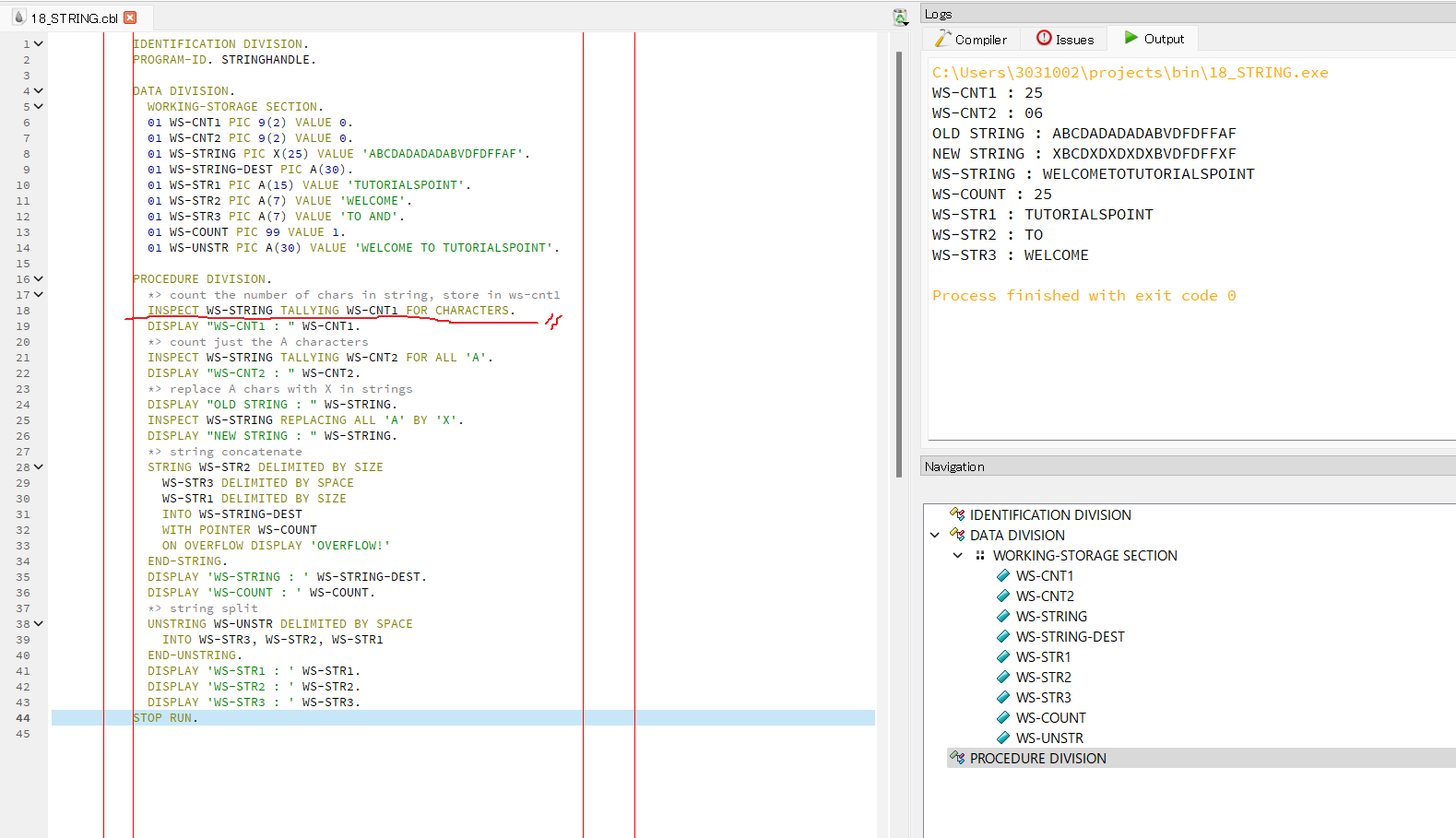Click the executable path in Output log
This screenshot has height=838, width=1456.
(1130, 73)
